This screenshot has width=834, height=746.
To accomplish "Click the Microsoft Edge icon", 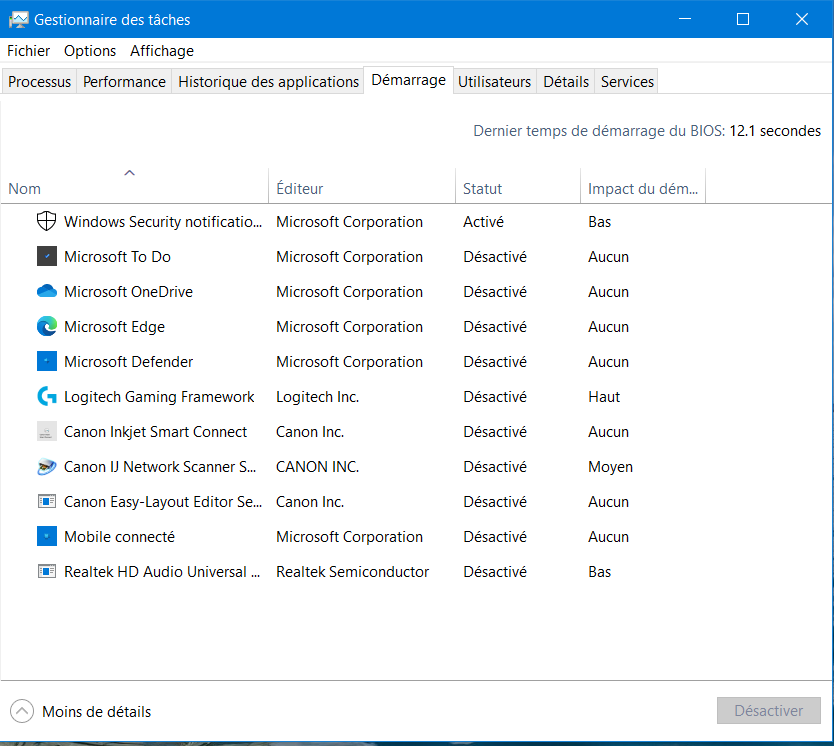I will (47, 326).
